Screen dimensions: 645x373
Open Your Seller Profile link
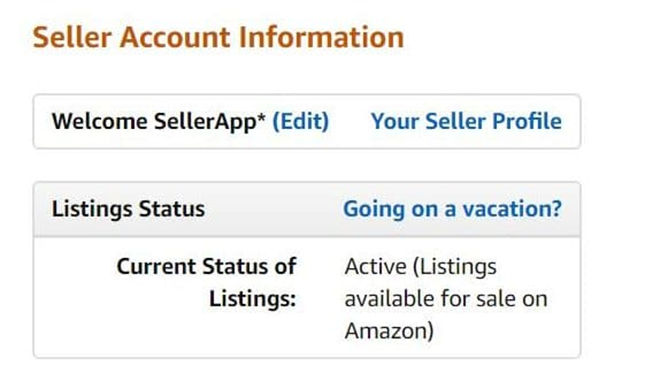click(466, 121)
